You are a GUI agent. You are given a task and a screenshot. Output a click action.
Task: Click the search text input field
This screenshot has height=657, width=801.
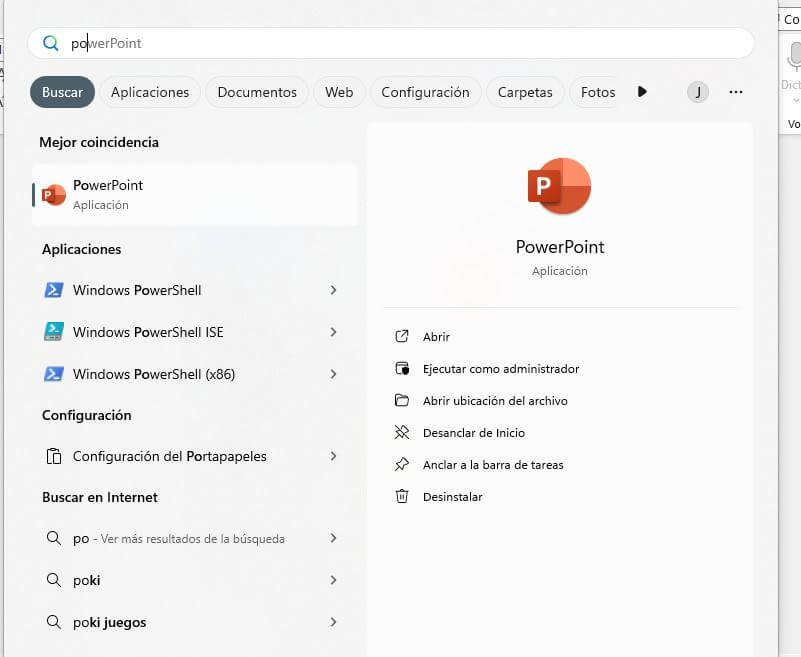400,43
